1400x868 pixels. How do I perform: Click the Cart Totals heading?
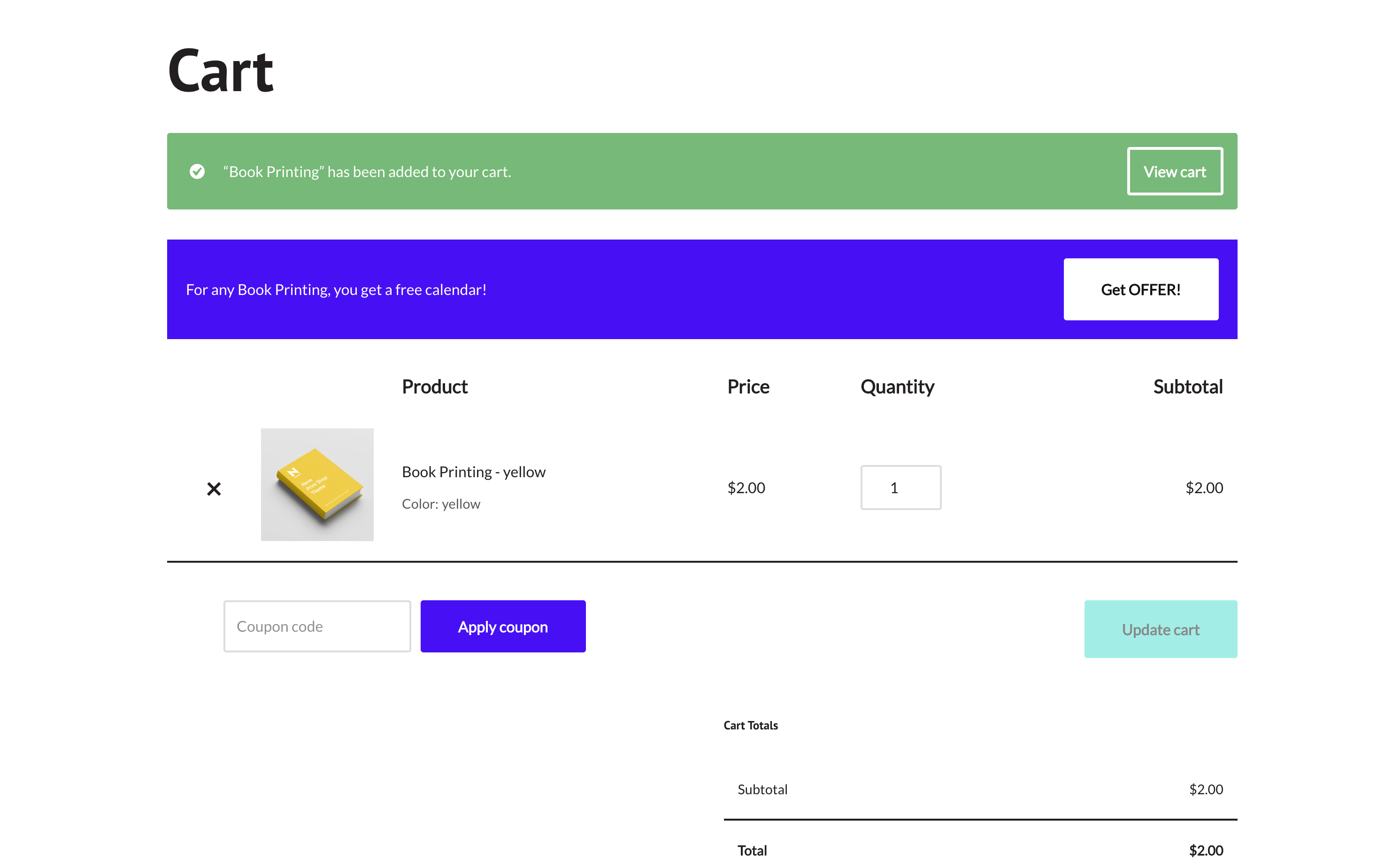click(750, 725)
